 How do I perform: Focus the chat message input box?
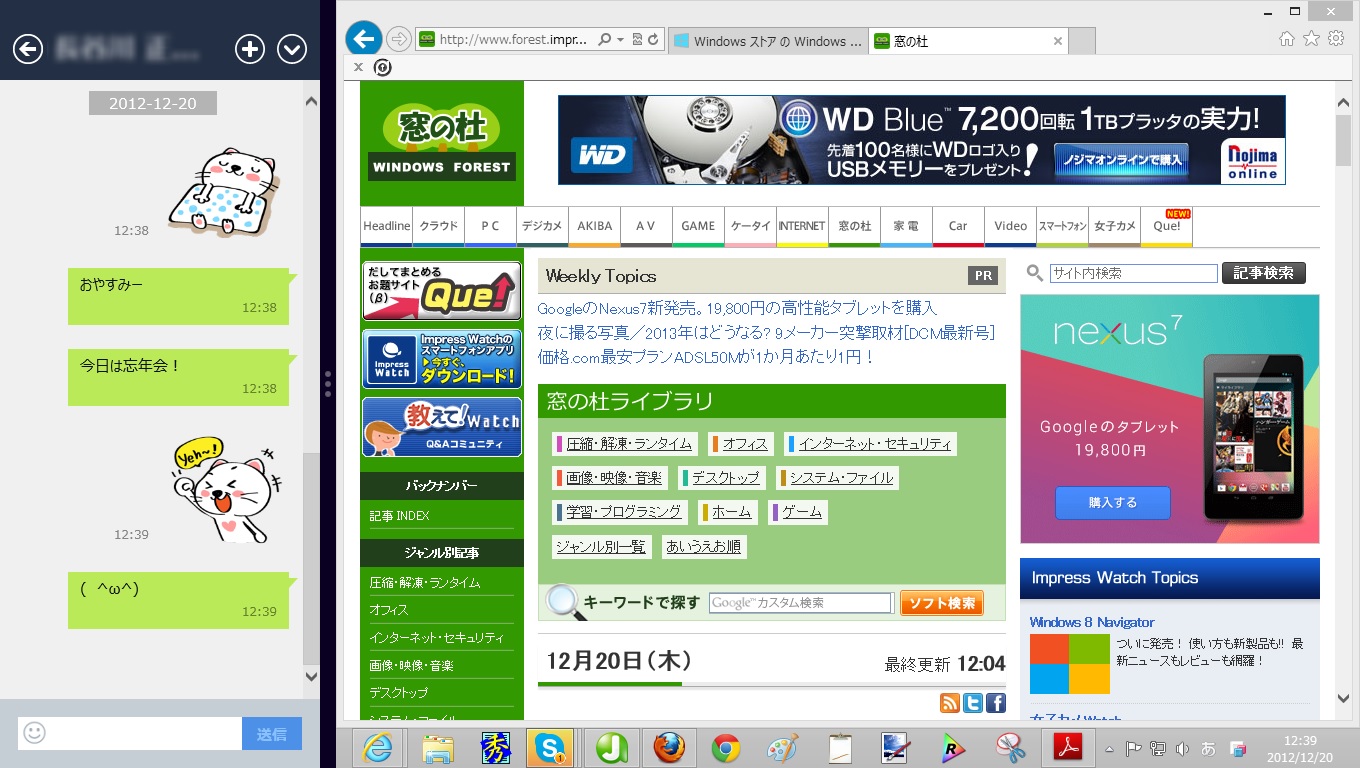pos(130,734)
